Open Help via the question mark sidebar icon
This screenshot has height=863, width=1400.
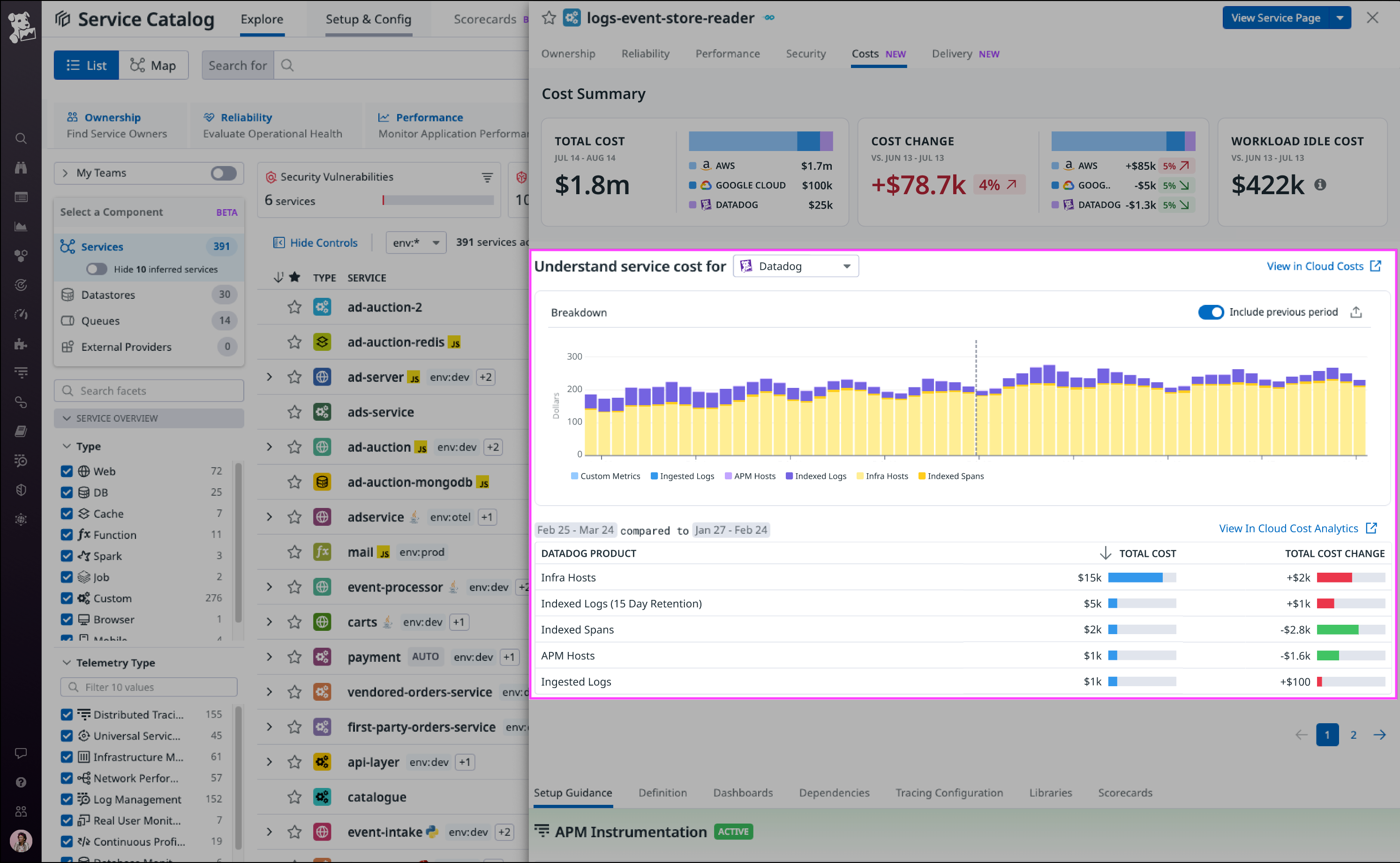click(21, 782)
